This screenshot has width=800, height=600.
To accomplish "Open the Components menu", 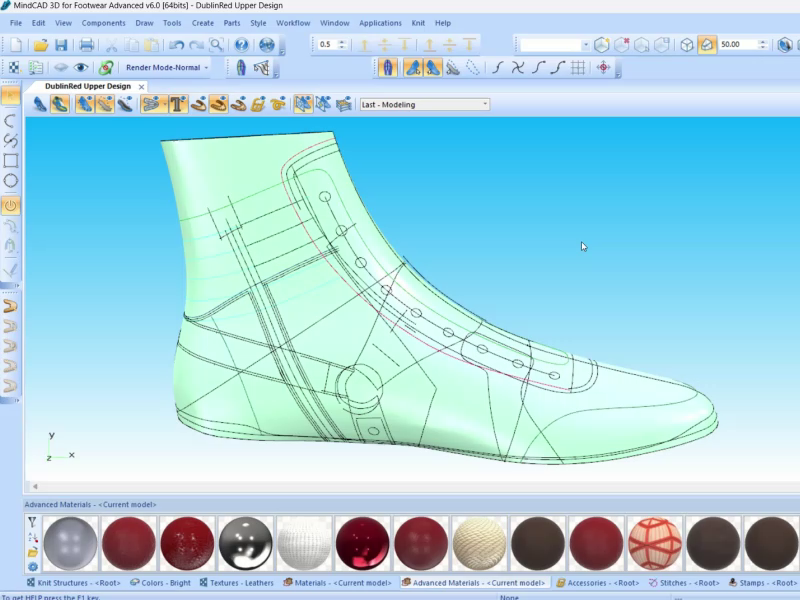I will point(103,23).
